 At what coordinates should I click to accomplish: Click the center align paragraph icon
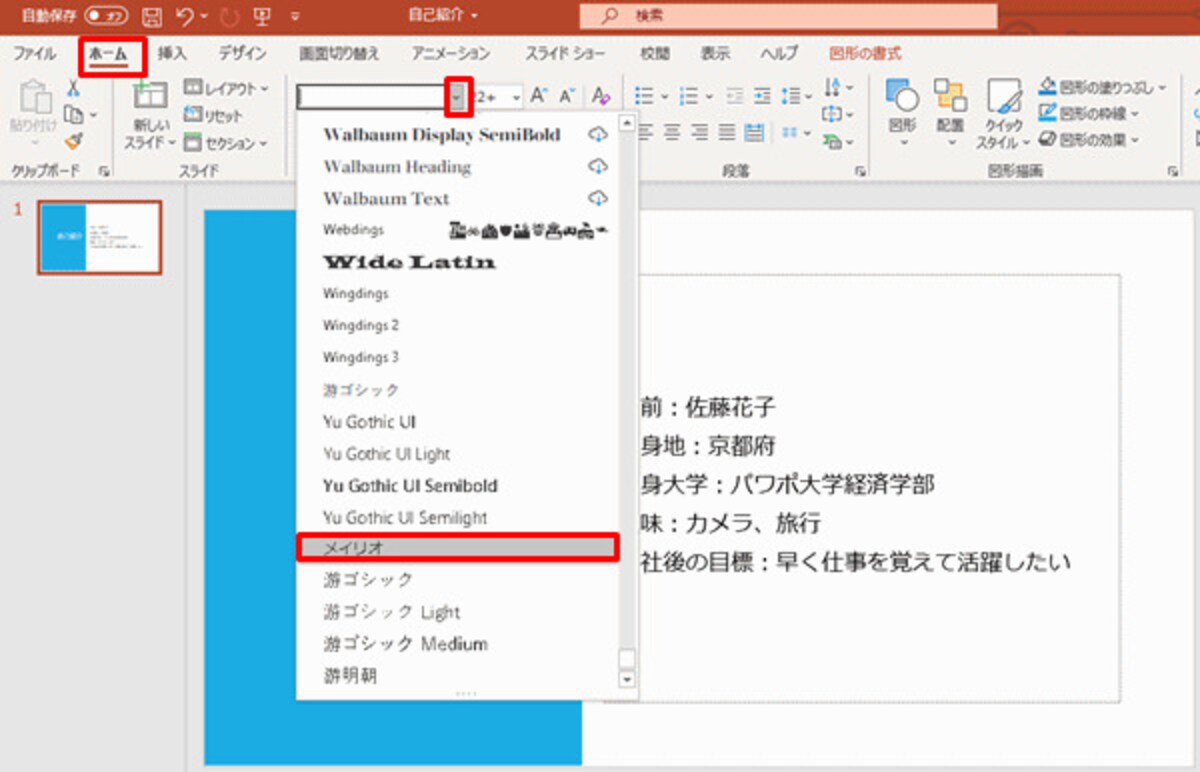(673, 132)
